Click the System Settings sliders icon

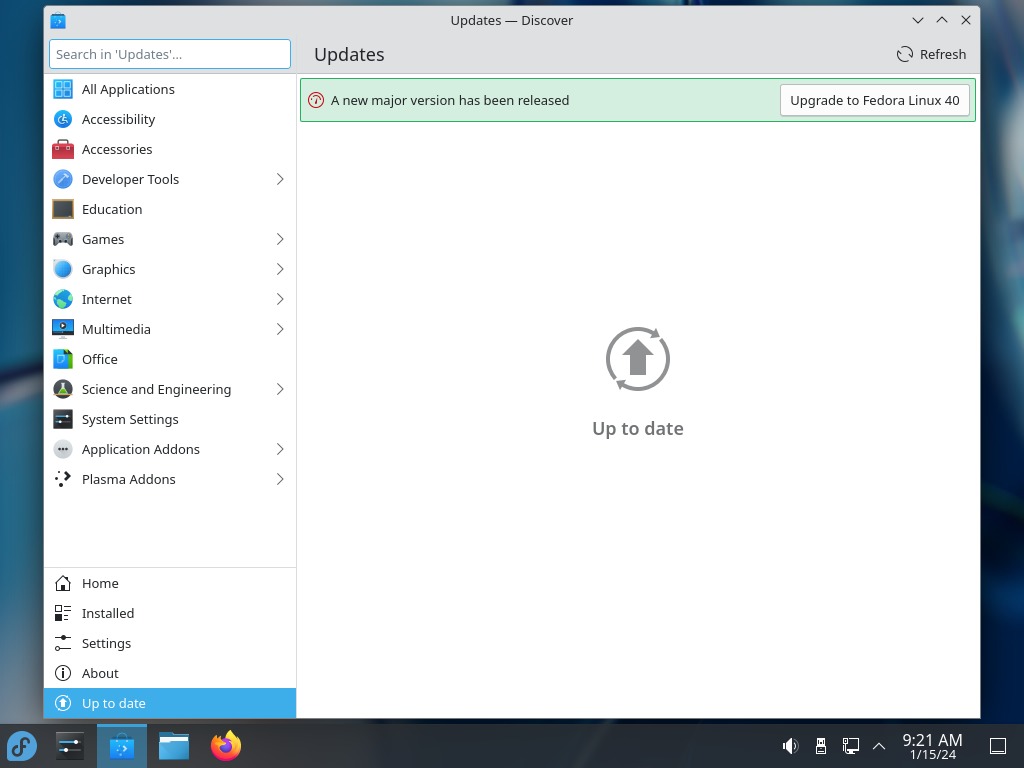point(63,420)
